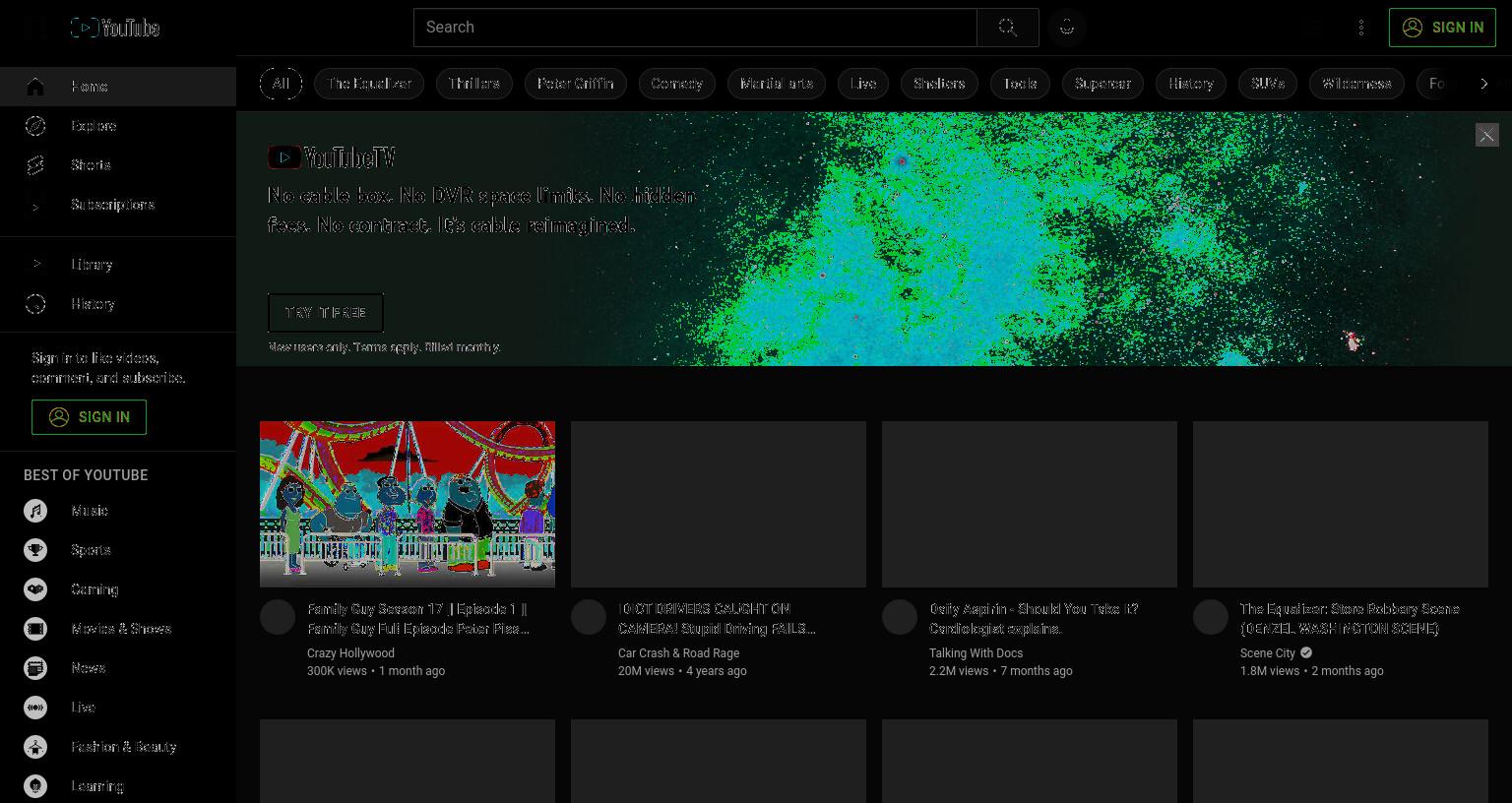This screenshot has height=803, width=1512.
Task: Open Learning lightbulb icon
Action: (x=35, y=786)
